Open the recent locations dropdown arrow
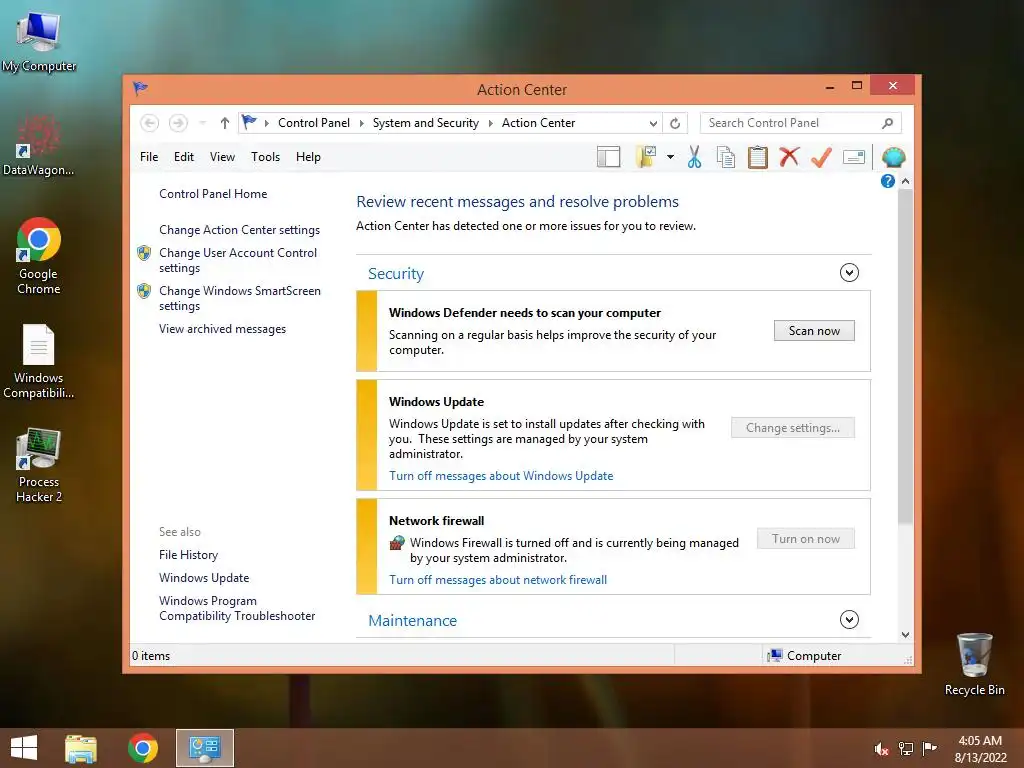Image resolution: width=1024 pixels, height=768 pixels. point(202,123)
